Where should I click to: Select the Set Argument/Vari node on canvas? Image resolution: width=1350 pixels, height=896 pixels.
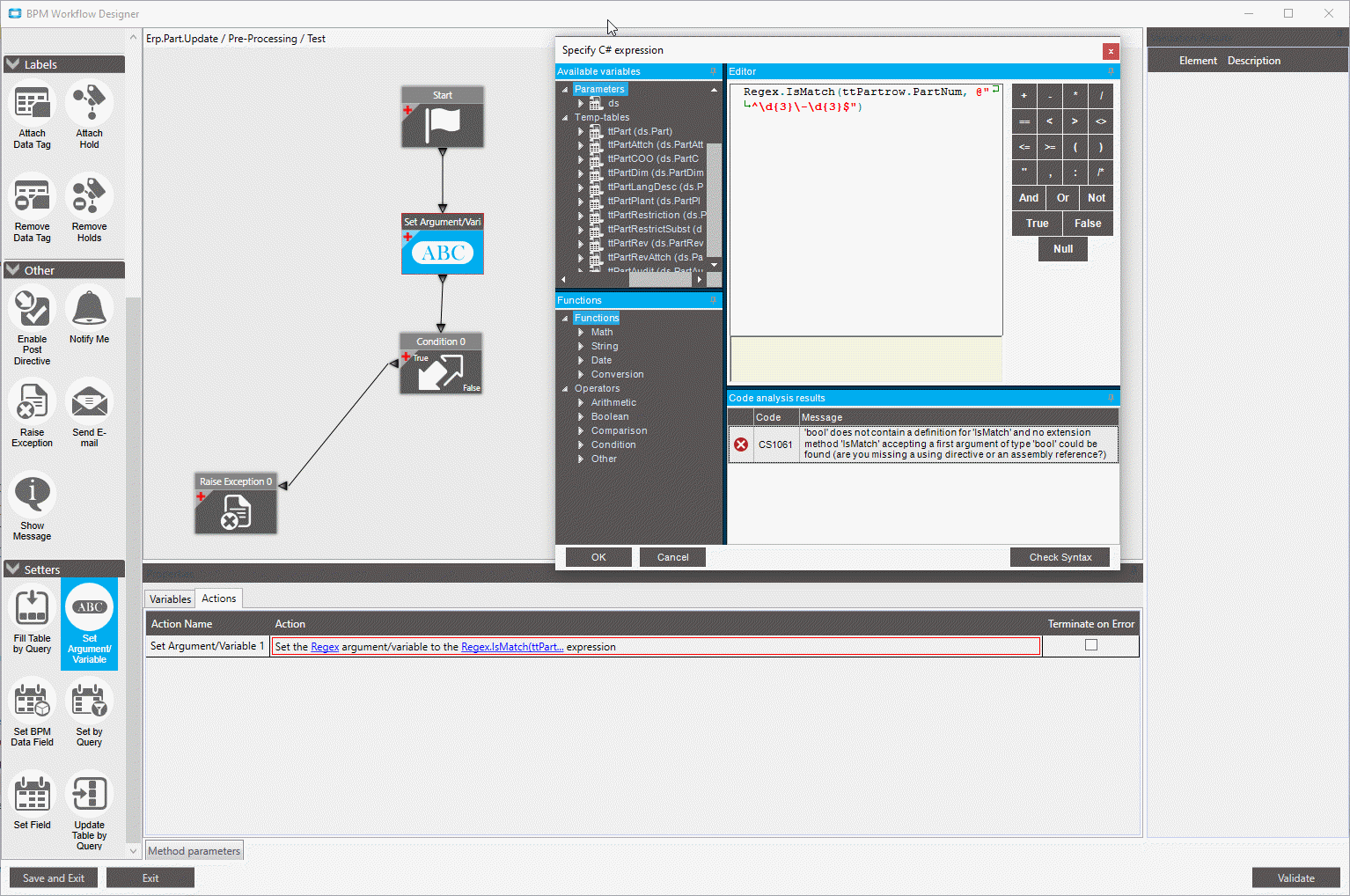click(x=443, y=244)
